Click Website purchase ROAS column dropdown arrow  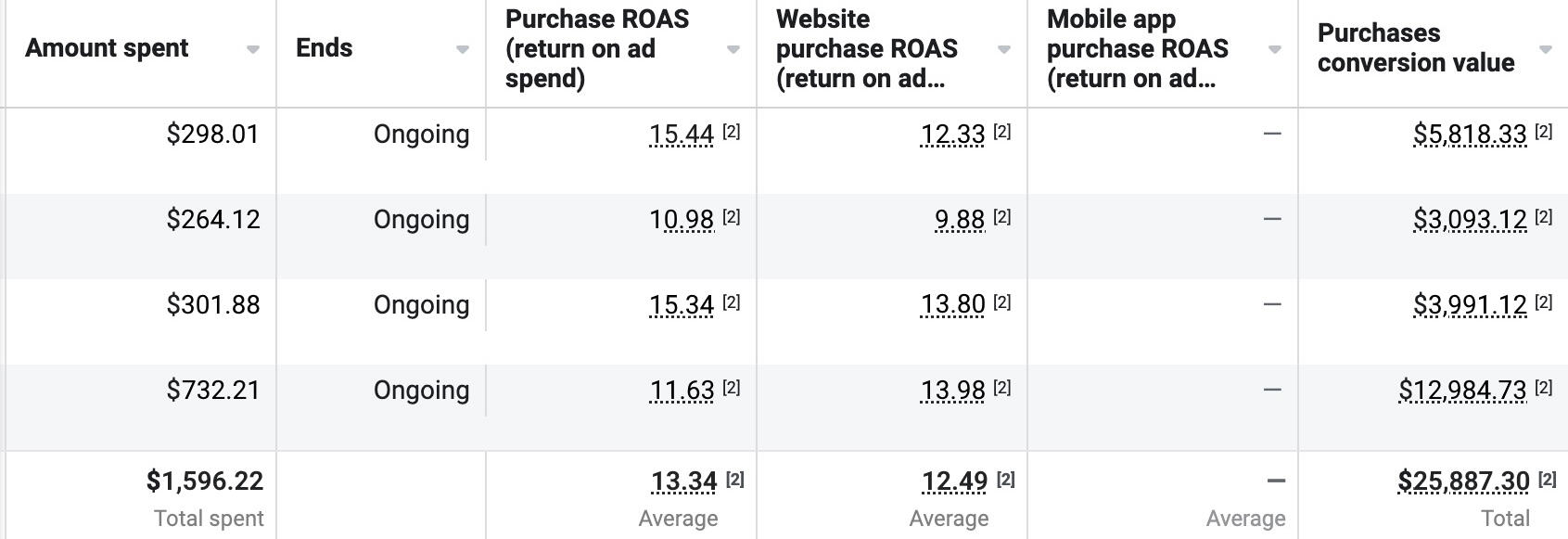click(x=1003, y=50)
